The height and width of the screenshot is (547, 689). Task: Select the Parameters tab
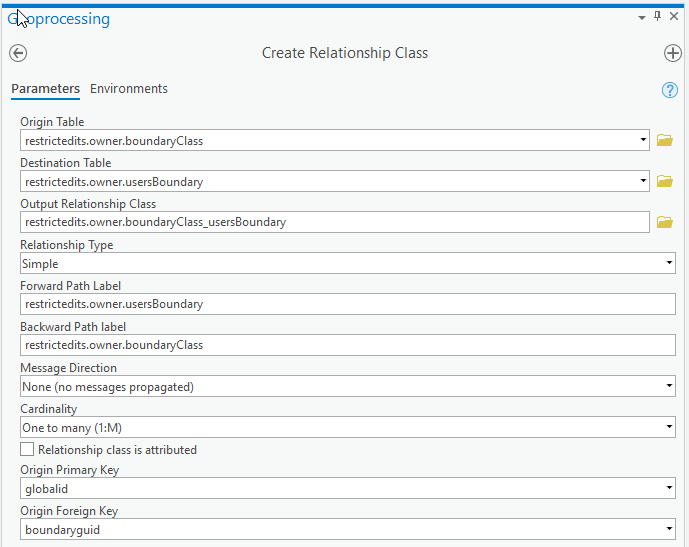point(45,89)
